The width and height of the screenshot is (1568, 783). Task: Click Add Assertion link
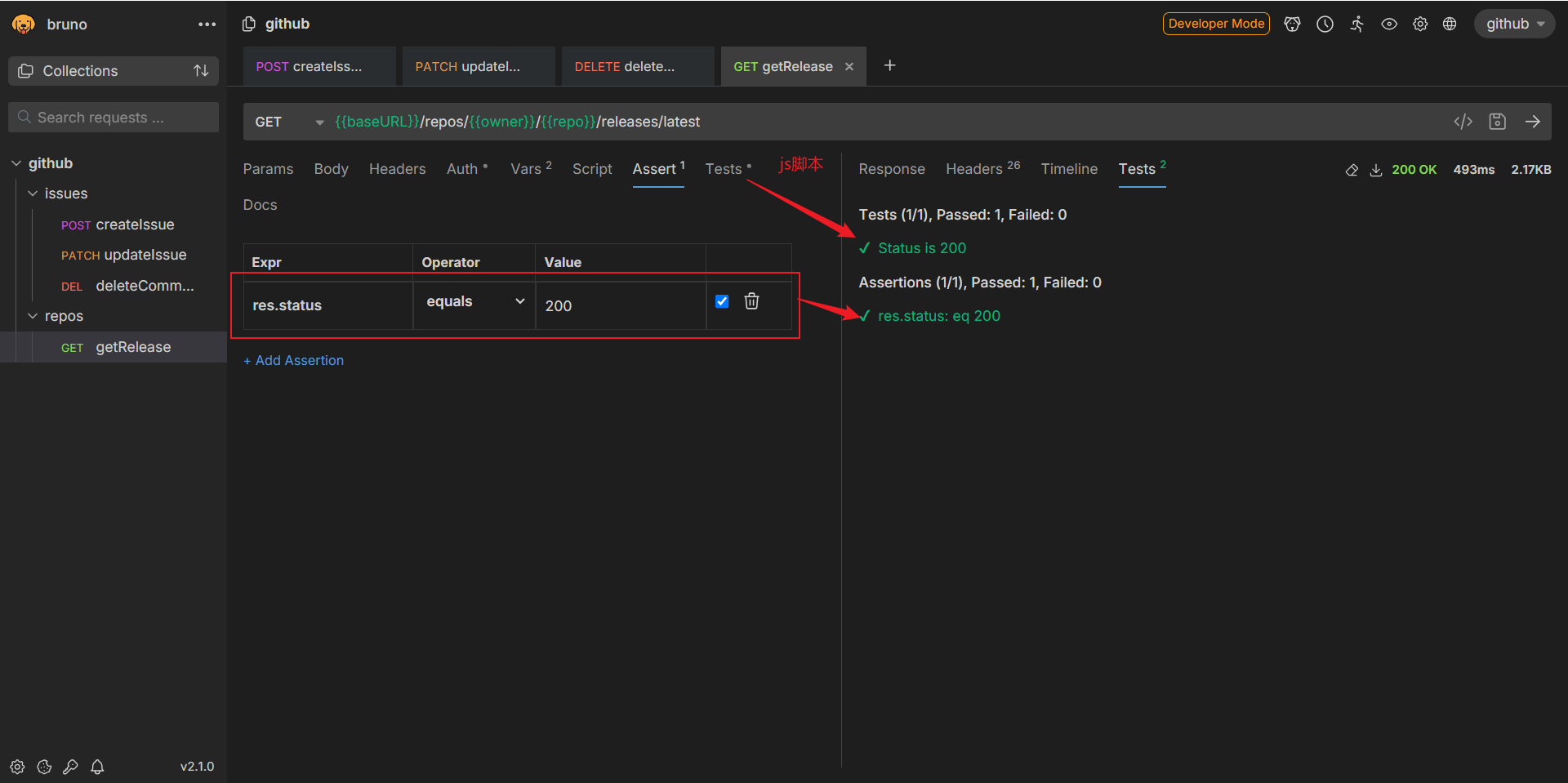(x=293, y=361)
